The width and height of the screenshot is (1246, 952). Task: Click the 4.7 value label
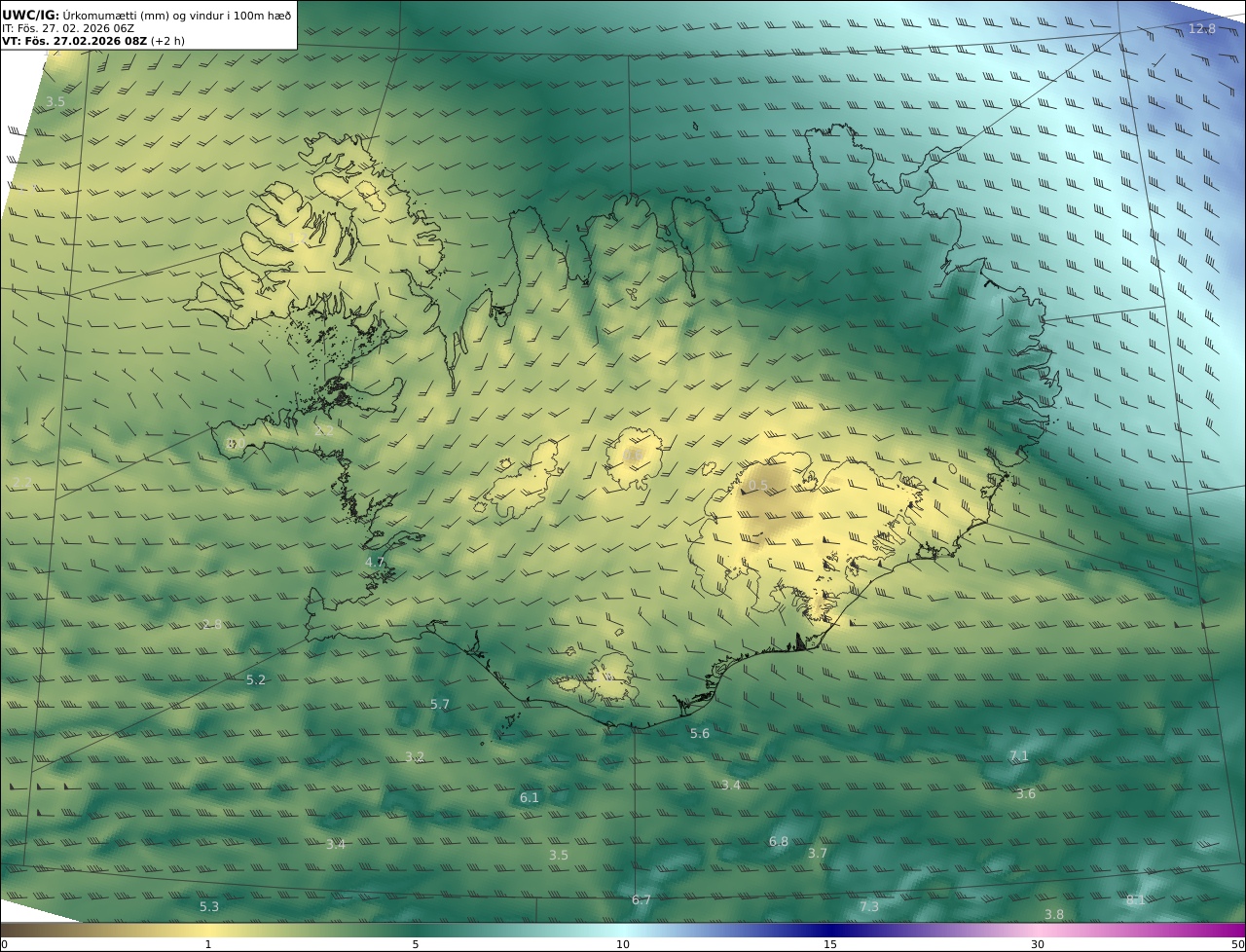click(375, 563)
